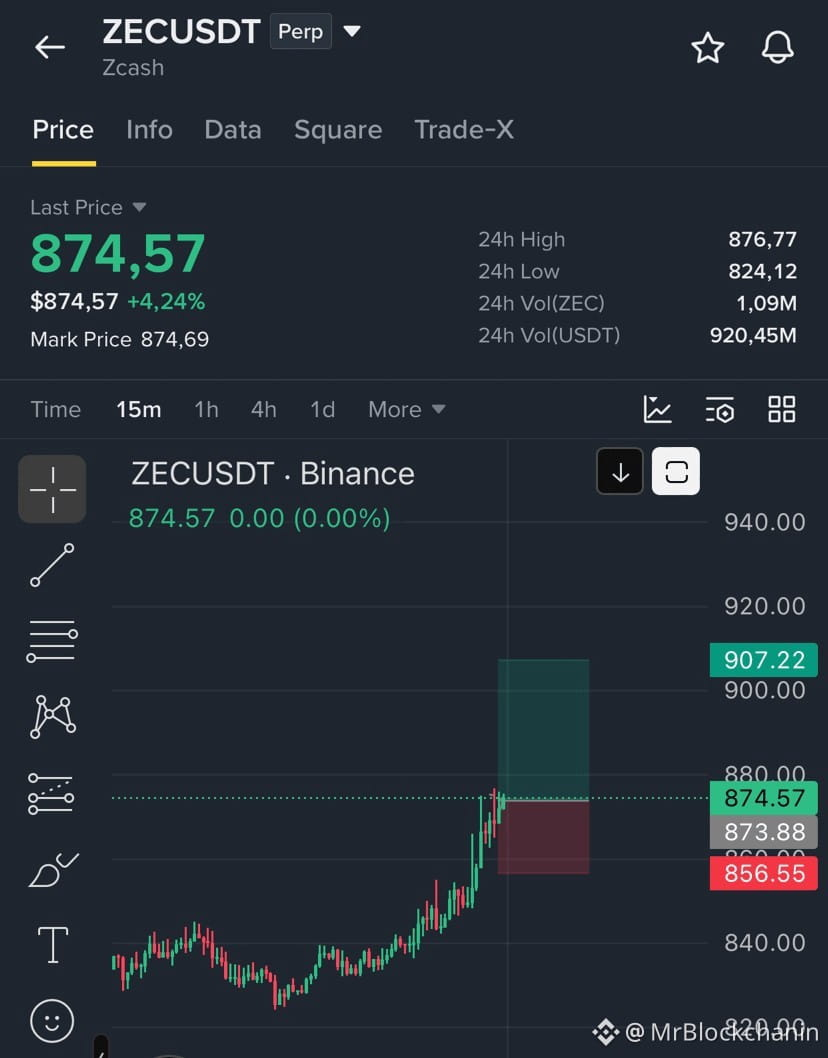
Task: Click the ZECUSDT · Binance chart title
Action: coord(273,473)
